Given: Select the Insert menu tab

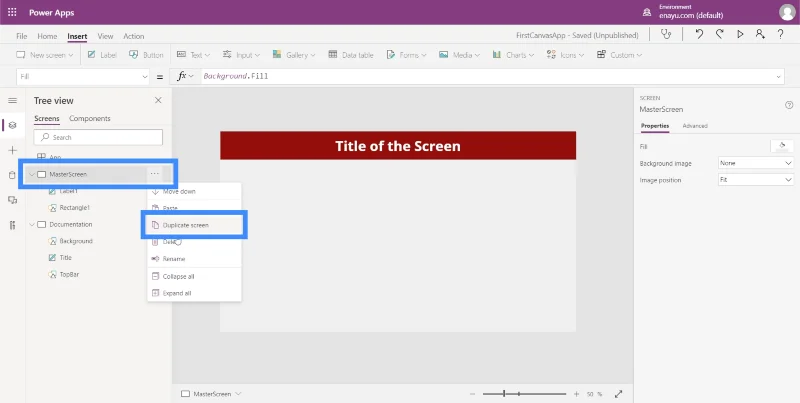Looking at the screenshot, I should 77,36.
